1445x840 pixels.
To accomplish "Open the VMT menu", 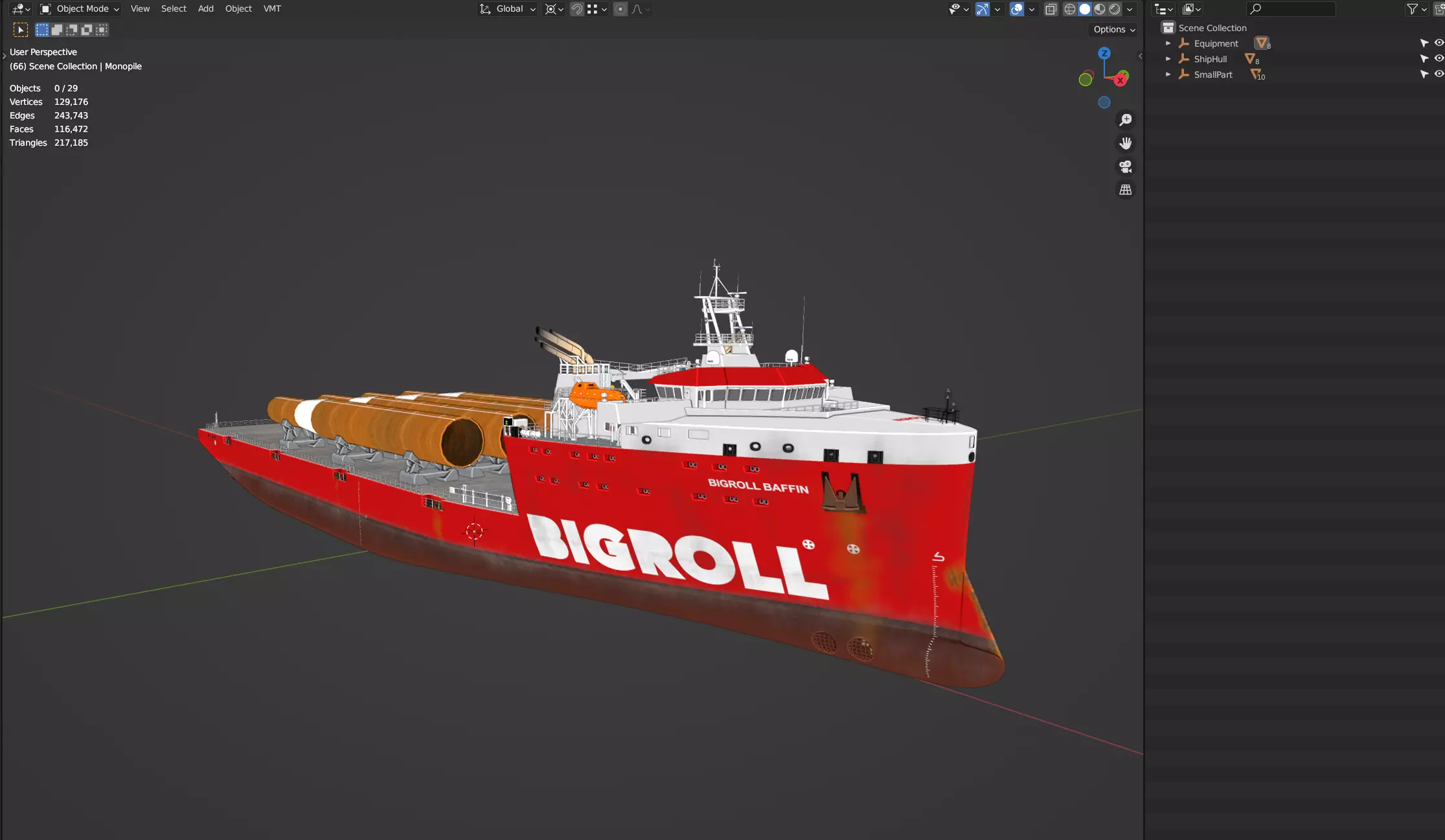I will pos(272,9).
